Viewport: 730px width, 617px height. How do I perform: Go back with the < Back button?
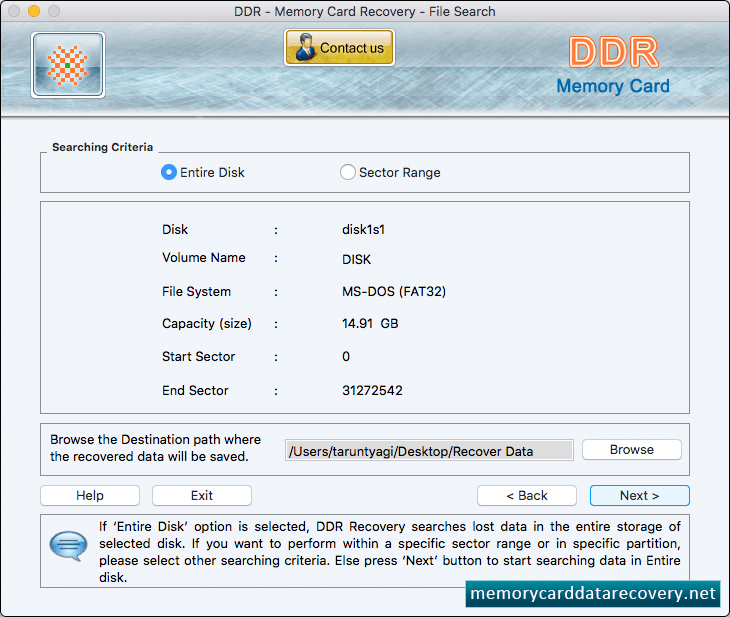[527, 495]
